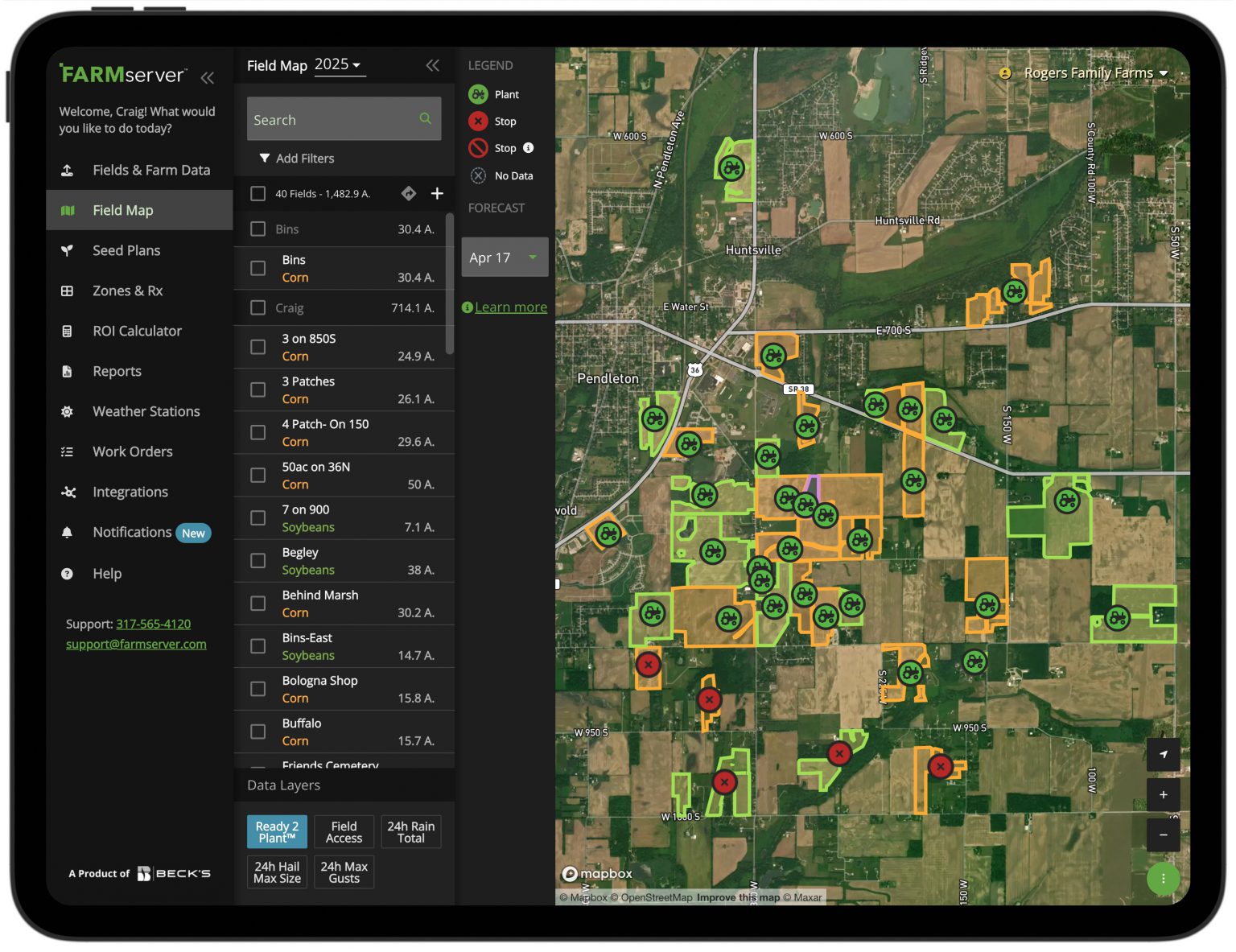The height and width of the screenshot is (952, 1236).
Task: Click the diamond directions icon near field count
Action: pyautogui.click(x=409, y=193)
